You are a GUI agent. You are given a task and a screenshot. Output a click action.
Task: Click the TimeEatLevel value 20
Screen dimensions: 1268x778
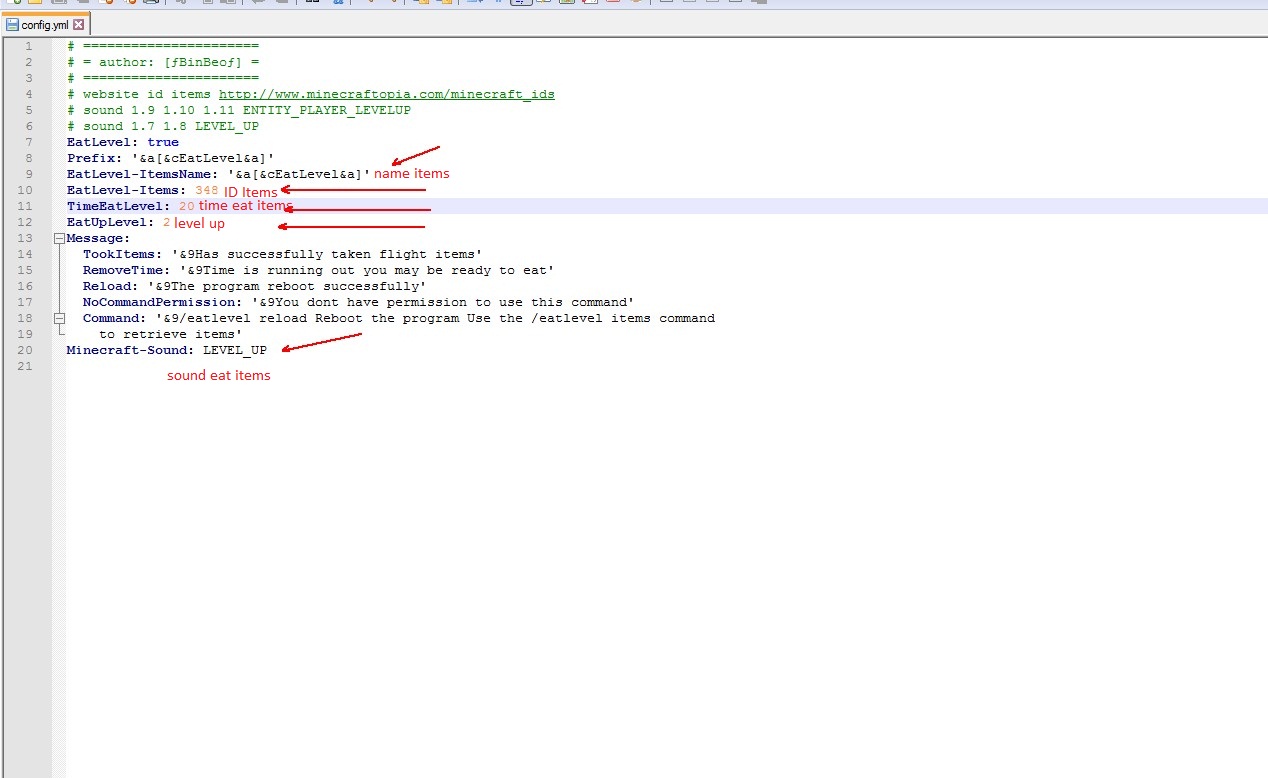(187, 206)
